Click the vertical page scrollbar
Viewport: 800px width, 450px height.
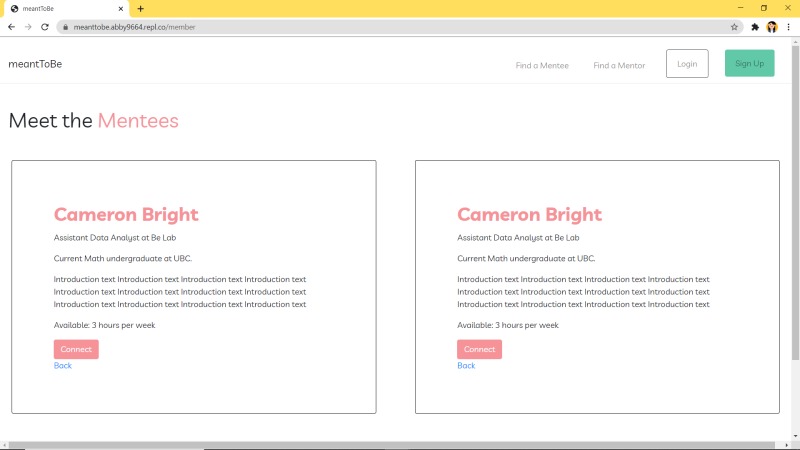coord(795,203)
